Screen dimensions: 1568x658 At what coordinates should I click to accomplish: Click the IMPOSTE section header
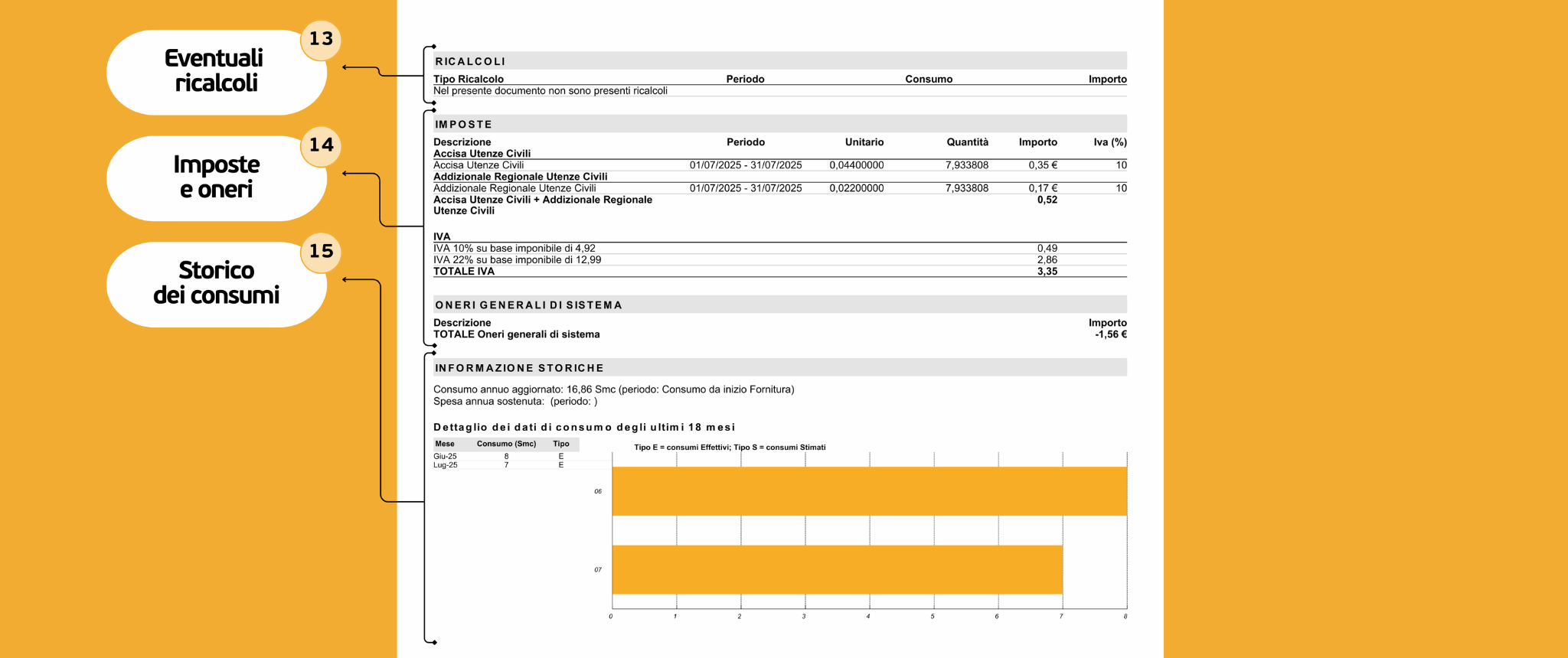click(x=463, y=124)
